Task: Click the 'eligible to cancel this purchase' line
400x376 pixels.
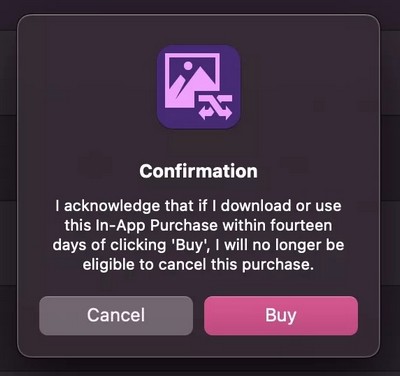Action: click(199, 265)
